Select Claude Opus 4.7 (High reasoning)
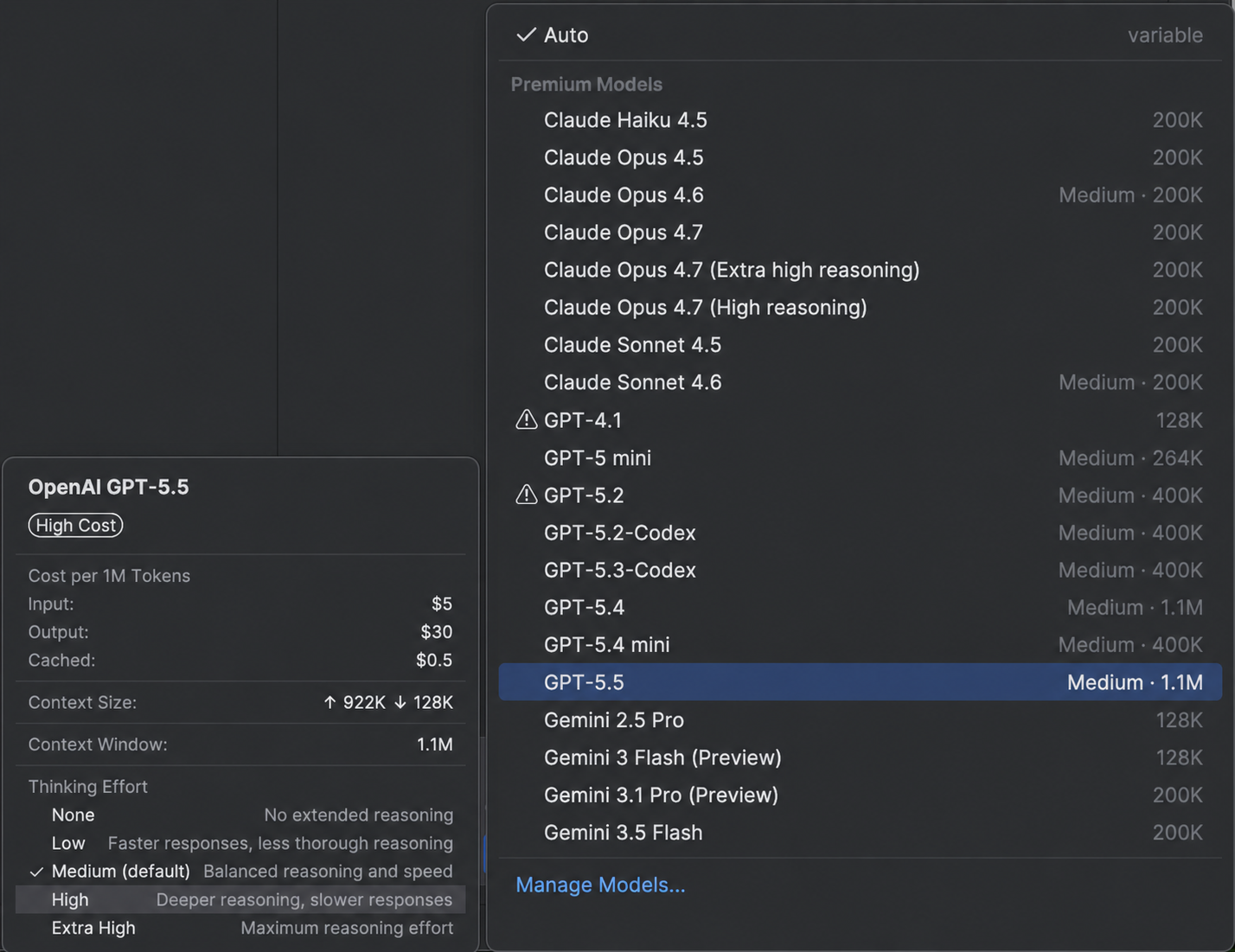The height and width of the screenshot is (952, 1235). (860, 308)
